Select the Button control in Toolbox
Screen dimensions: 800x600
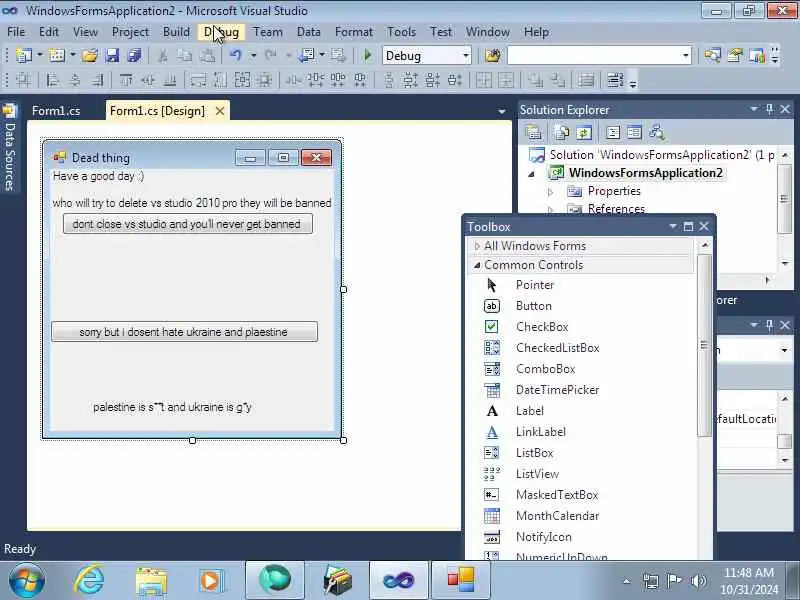[534, 306]
